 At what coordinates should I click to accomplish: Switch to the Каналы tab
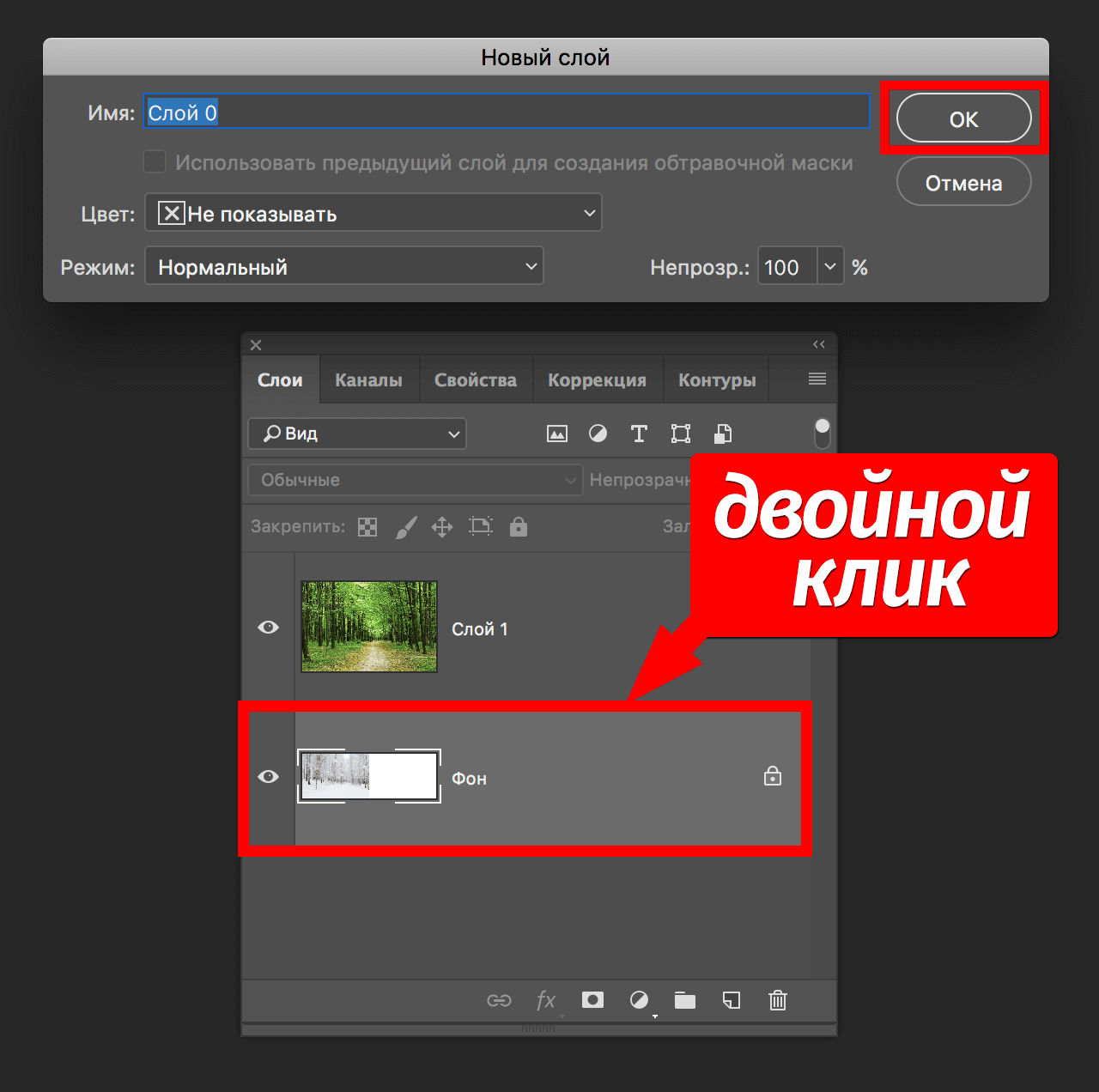tap(368, 380)
